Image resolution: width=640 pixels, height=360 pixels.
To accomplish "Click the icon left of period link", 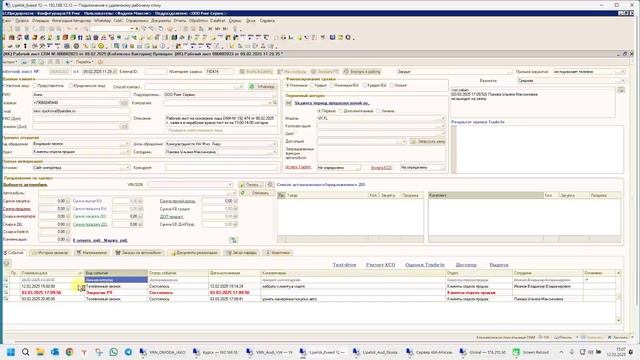I will tap(288, 103).
